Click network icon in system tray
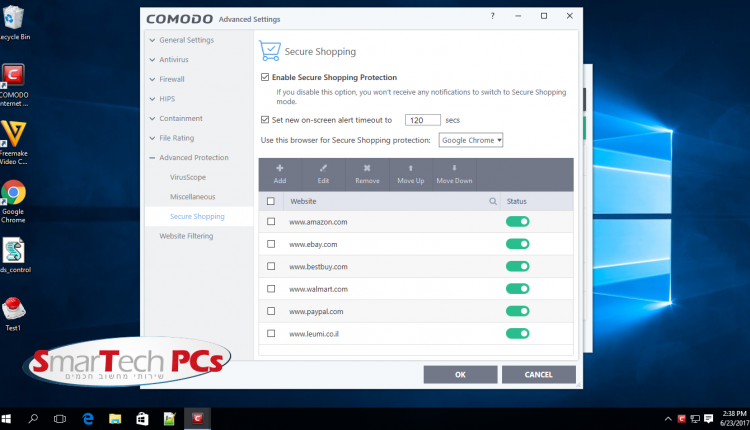Screen dimensions: 750x430 pos(695,419)
